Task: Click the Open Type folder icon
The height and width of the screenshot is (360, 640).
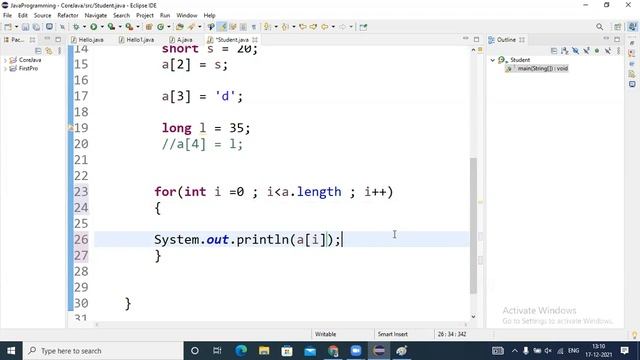Action: [180, 27]
